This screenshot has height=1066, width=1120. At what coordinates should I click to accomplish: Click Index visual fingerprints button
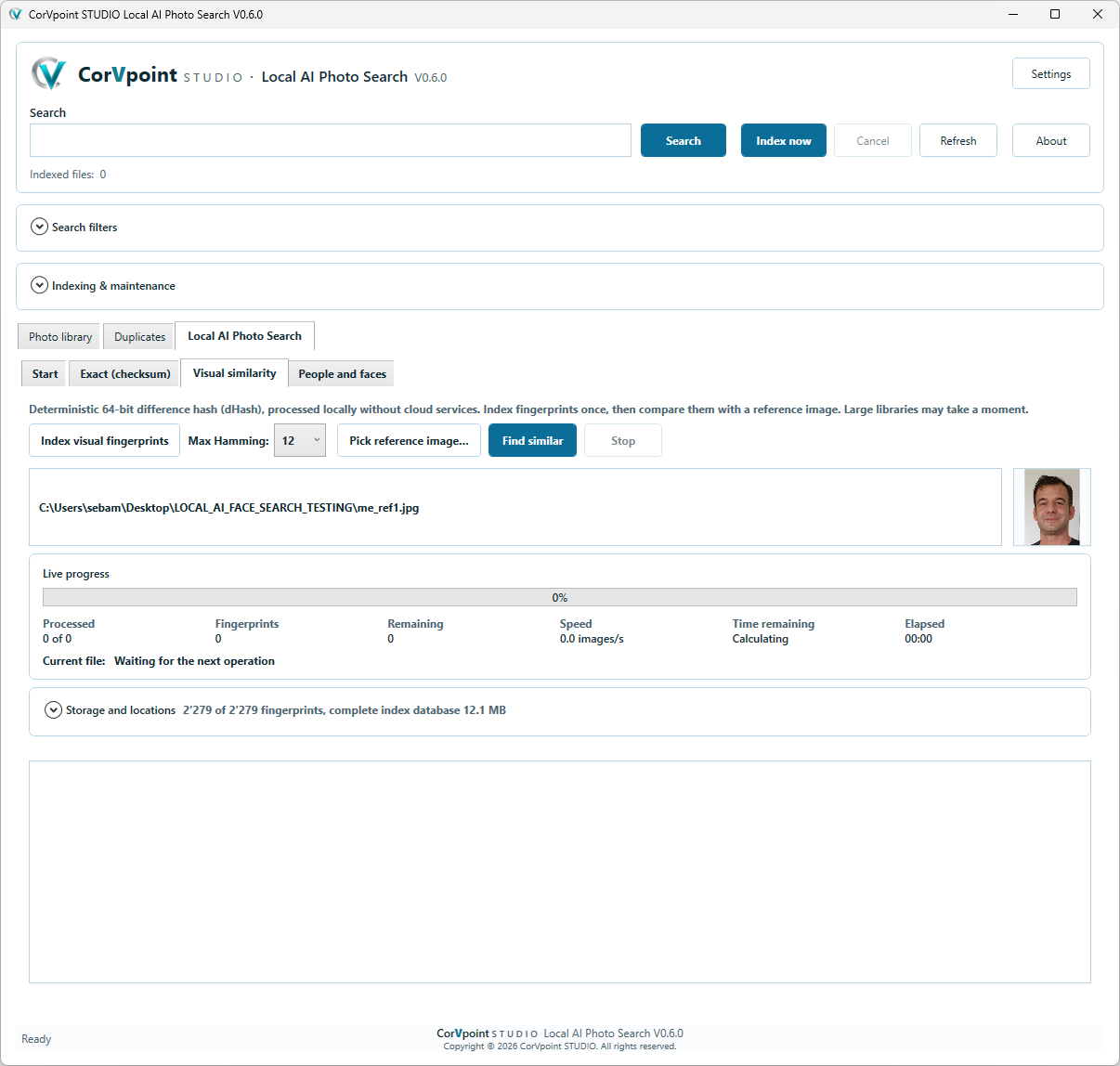coord(104,441)
